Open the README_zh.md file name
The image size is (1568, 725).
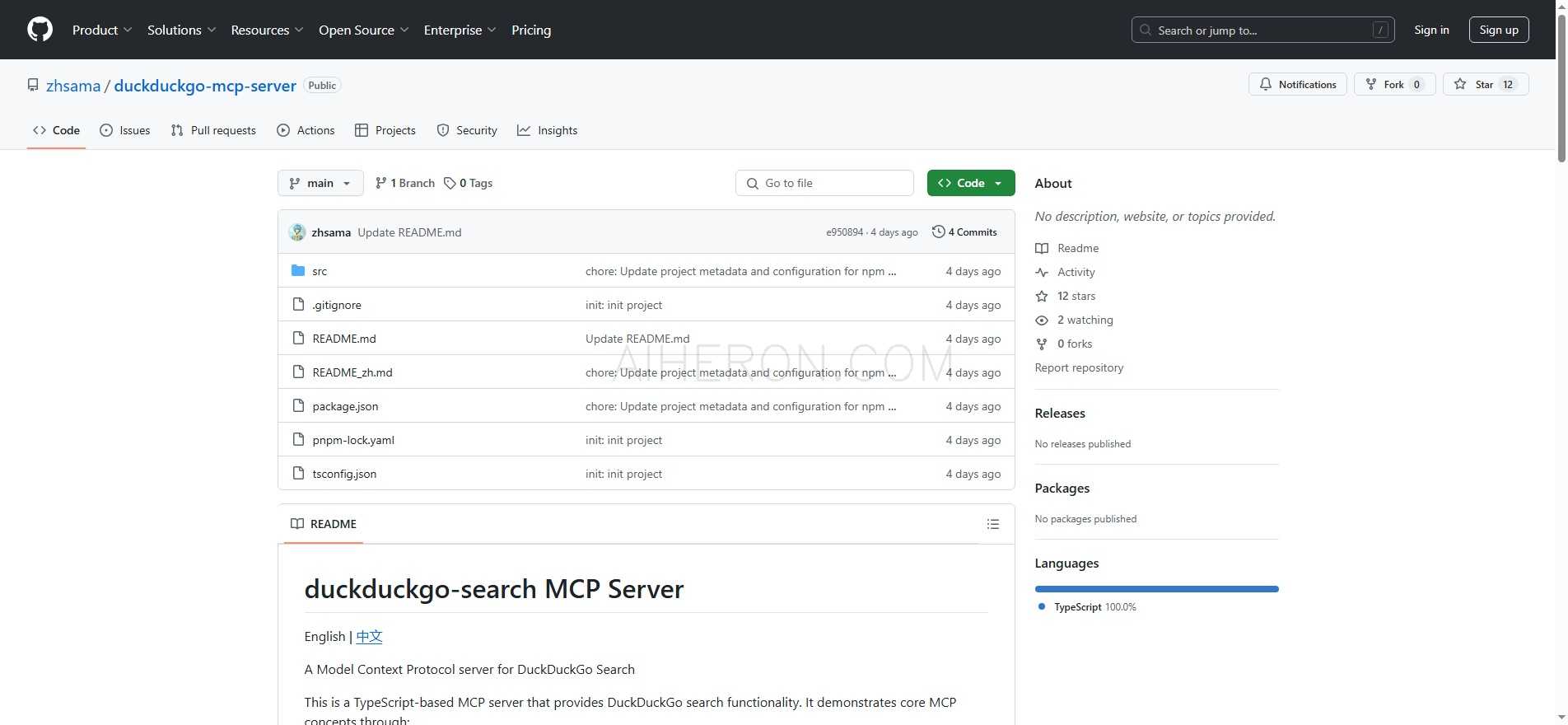[352, 372]
